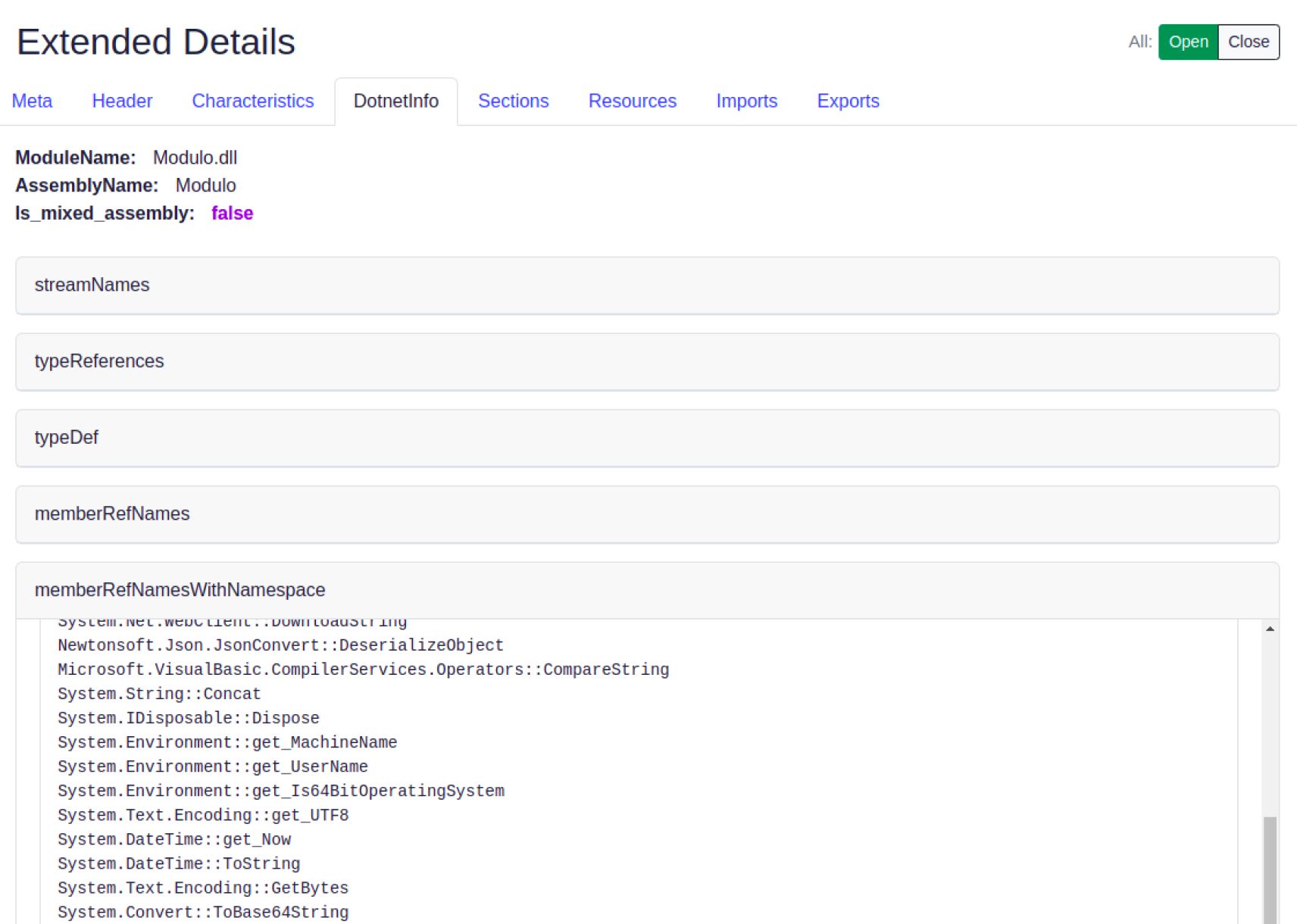Click the System.Convert::ToBase64String entry
Viewport: 1297px width, 924px height.
tap(203, 912)
